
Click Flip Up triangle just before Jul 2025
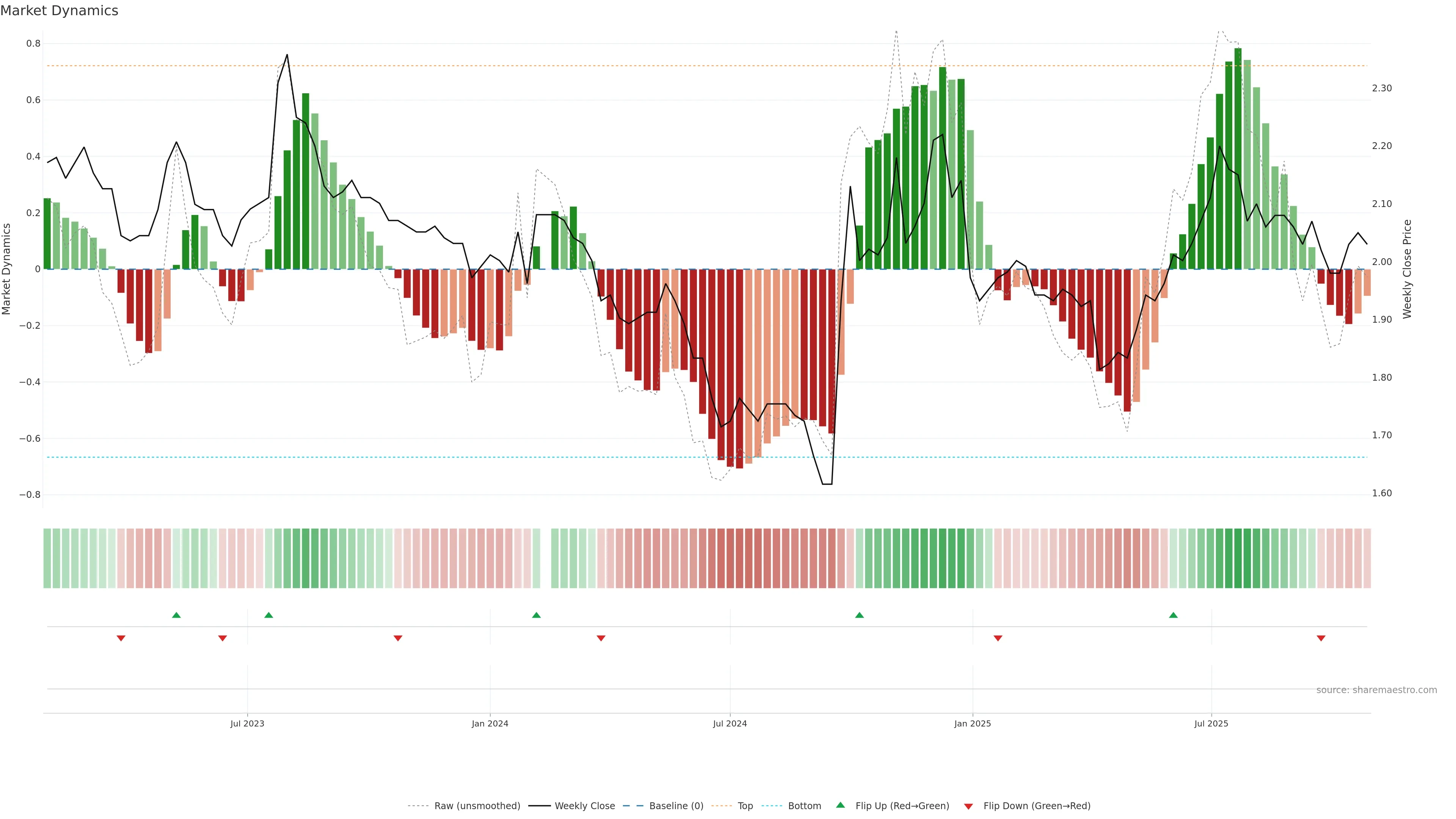pos(1174,615)
